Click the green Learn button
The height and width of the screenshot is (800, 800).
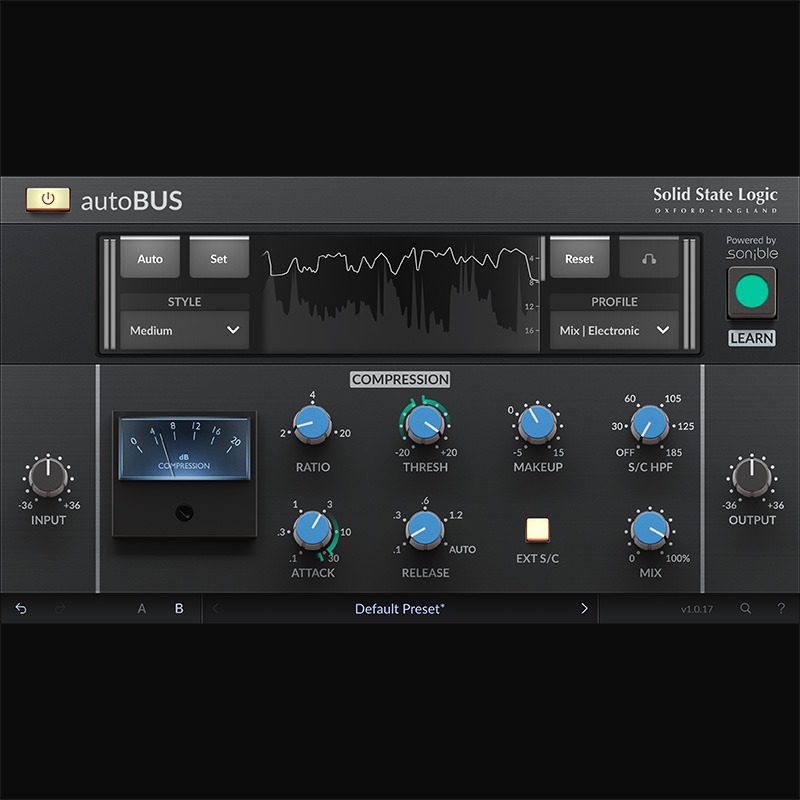(752, 292)
